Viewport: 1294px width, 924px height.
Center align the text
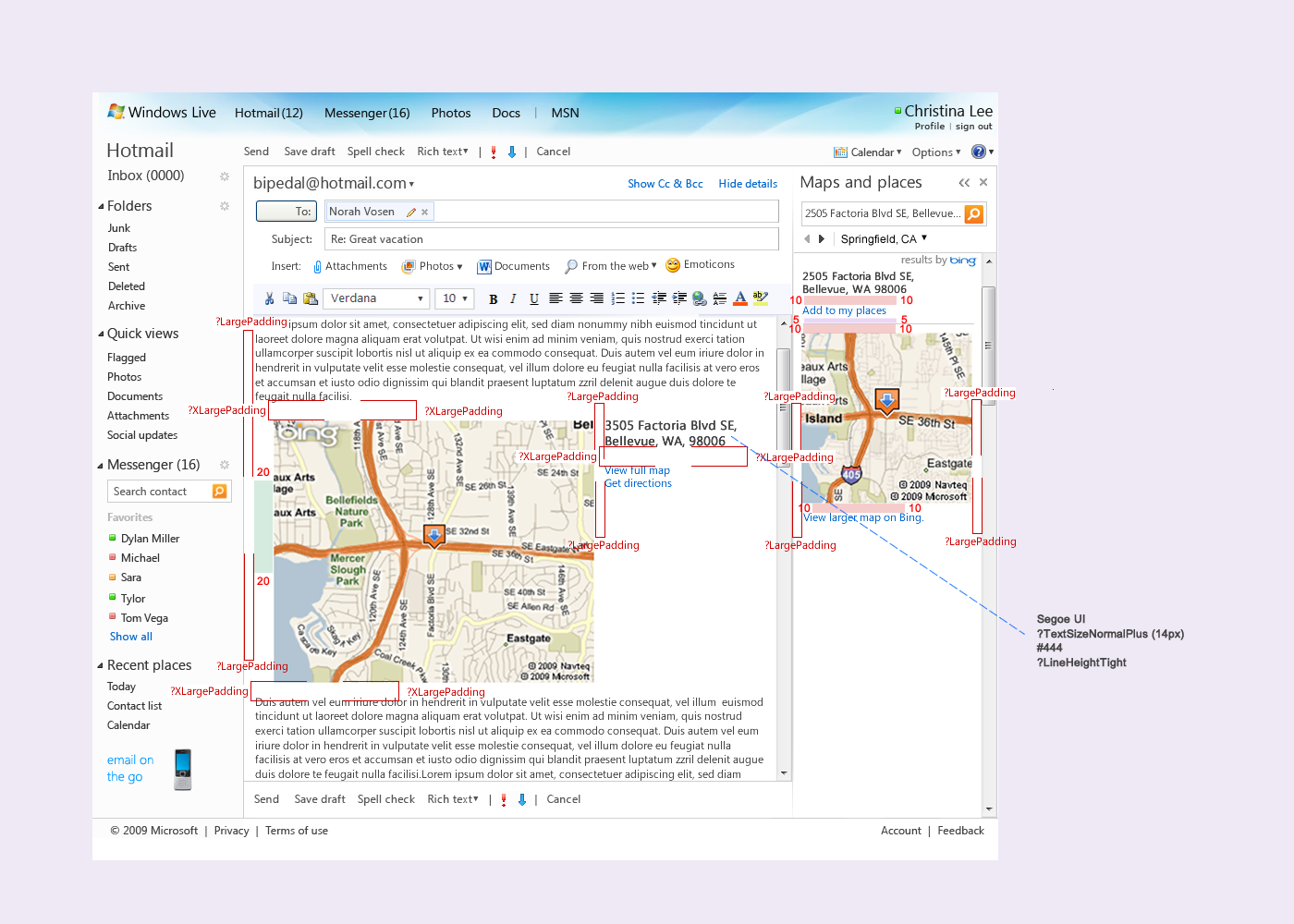(x=576, y=298)
